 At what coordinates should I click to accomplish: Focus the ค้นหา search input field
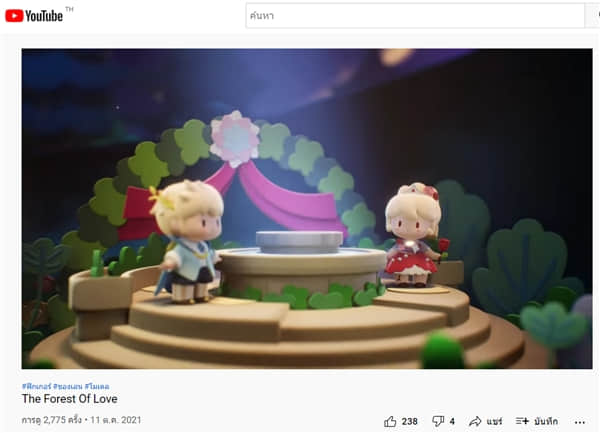[x=415, y=16]
